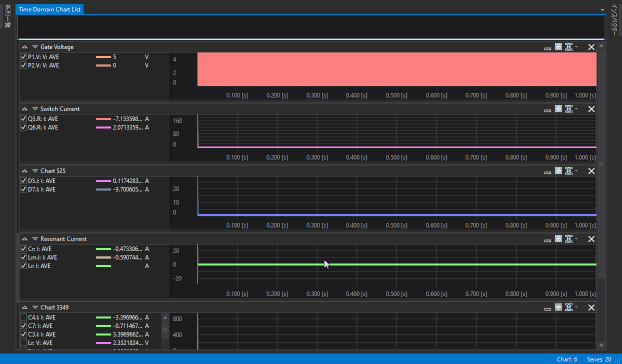Click time-axis fit icon in Chart 3349 header
Viewport: 622px width, 364px height.
569,307
